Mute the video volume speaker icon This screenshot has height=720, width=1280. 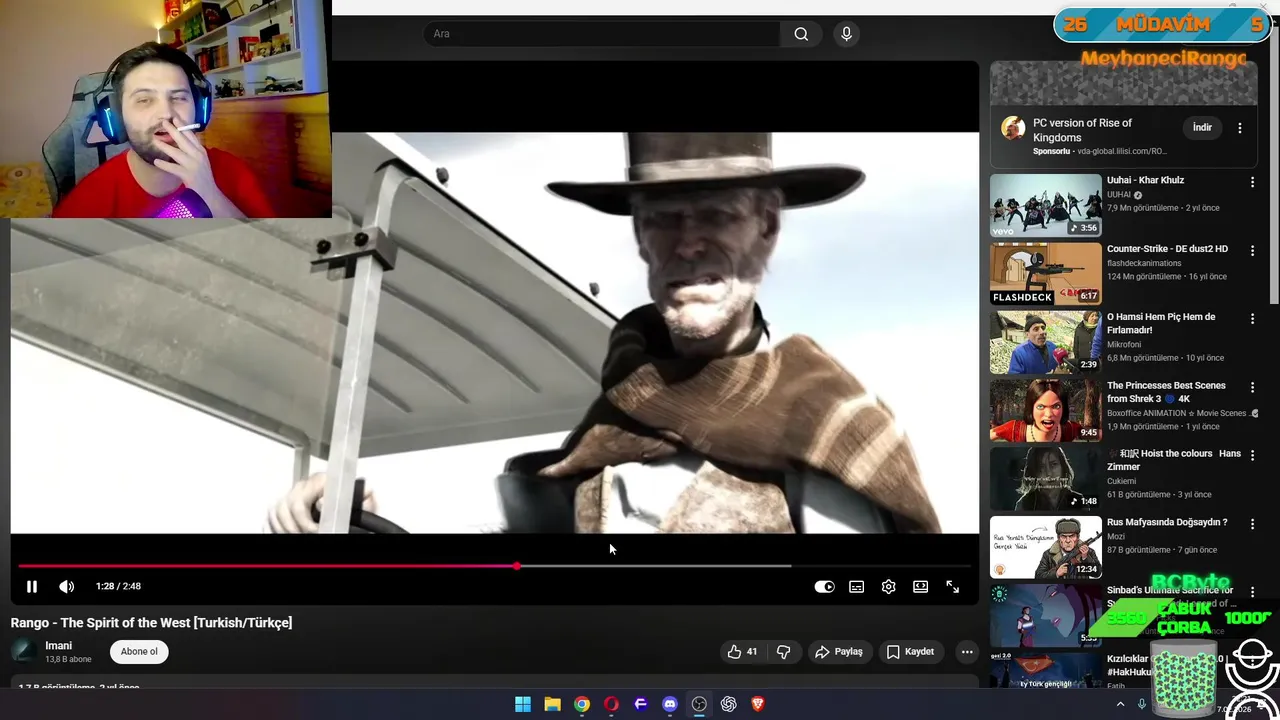tap(66, 587)
